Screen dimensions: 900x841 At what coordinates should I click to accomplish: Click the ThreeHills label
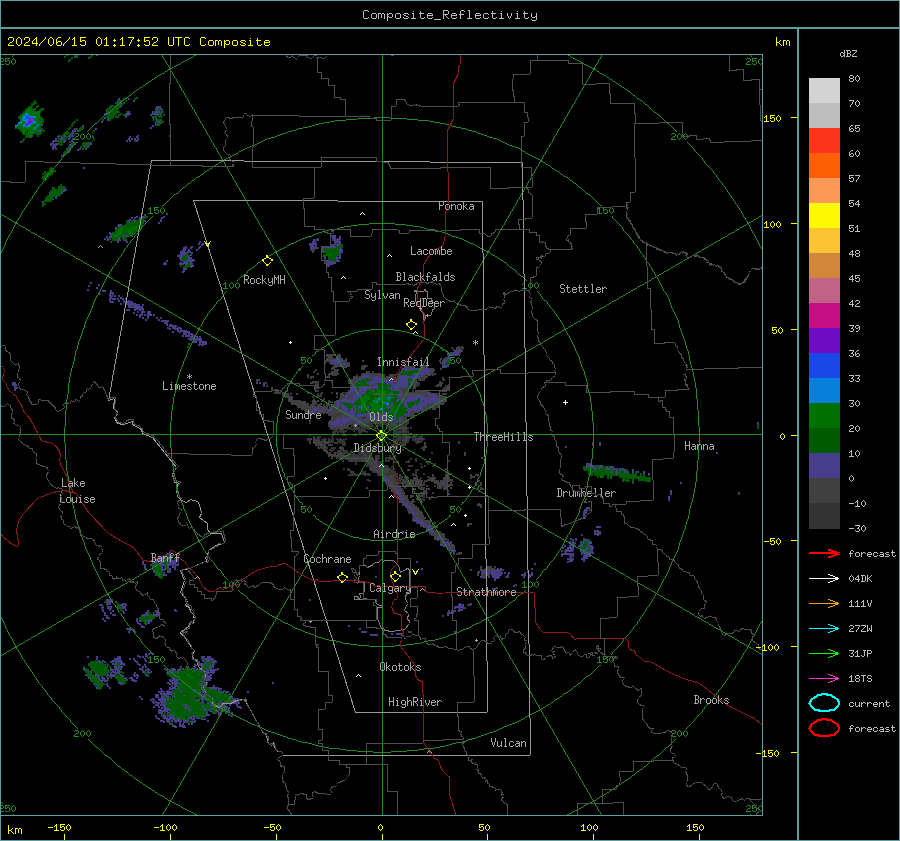click(x=503, y=437)
